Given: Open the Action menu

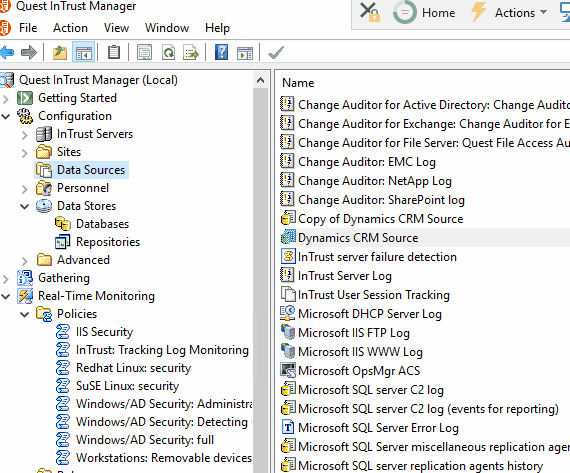Looking at the screenshot, I should pyautogui.click(x=71, y=28).
